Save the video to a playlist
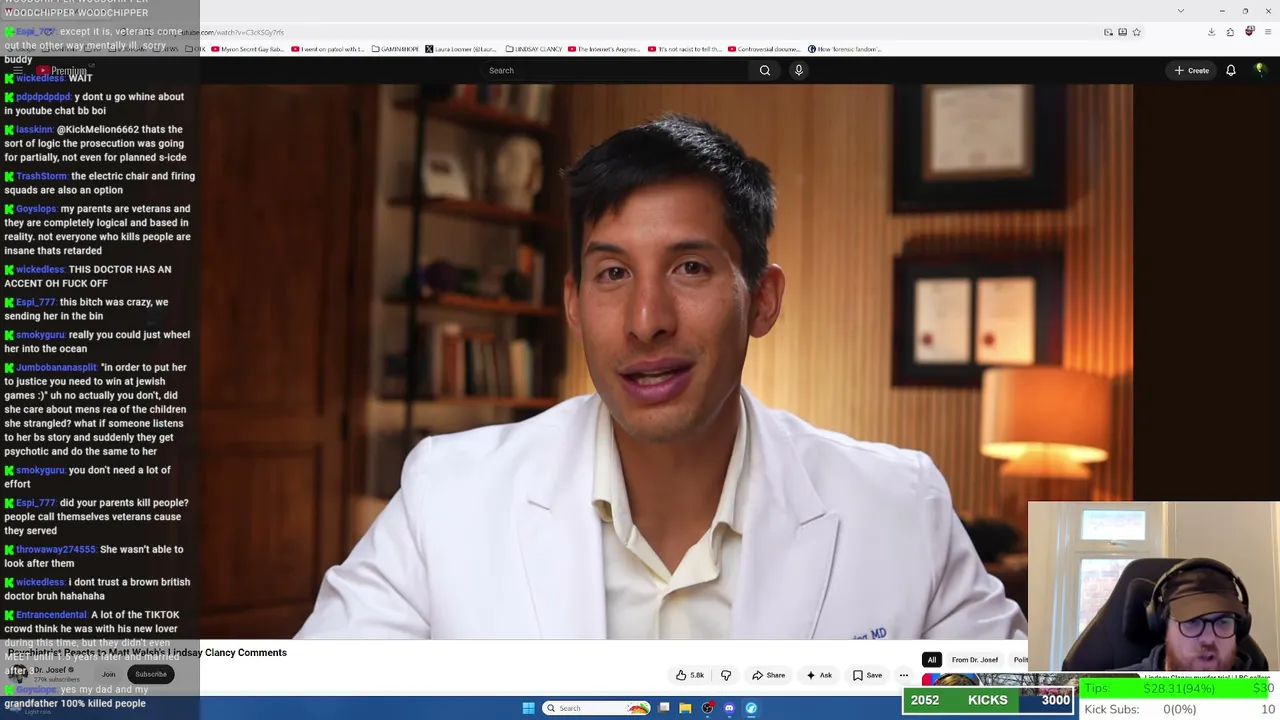This screenshot has width=1280, height=720. (867, 675)
